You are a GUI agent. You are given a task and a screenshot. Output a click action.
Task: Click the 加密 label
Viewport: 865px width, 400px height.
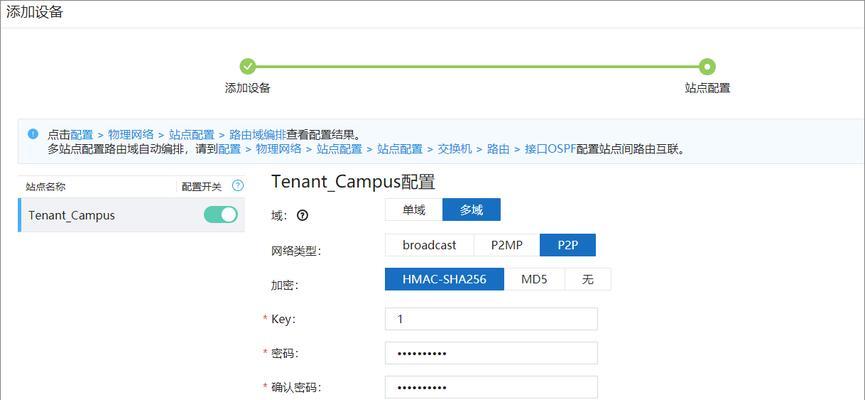click(x=285, y=285)
